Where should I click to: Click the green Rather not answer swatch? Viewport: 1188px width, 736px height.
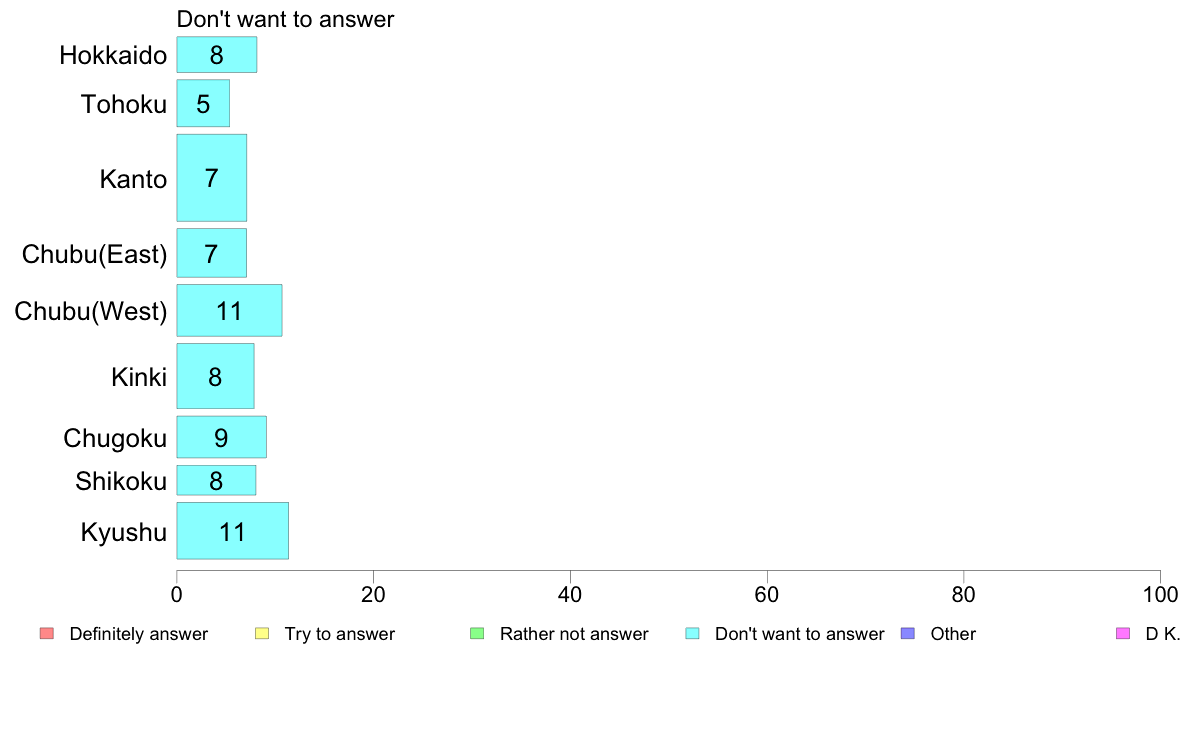coord(477,634)
